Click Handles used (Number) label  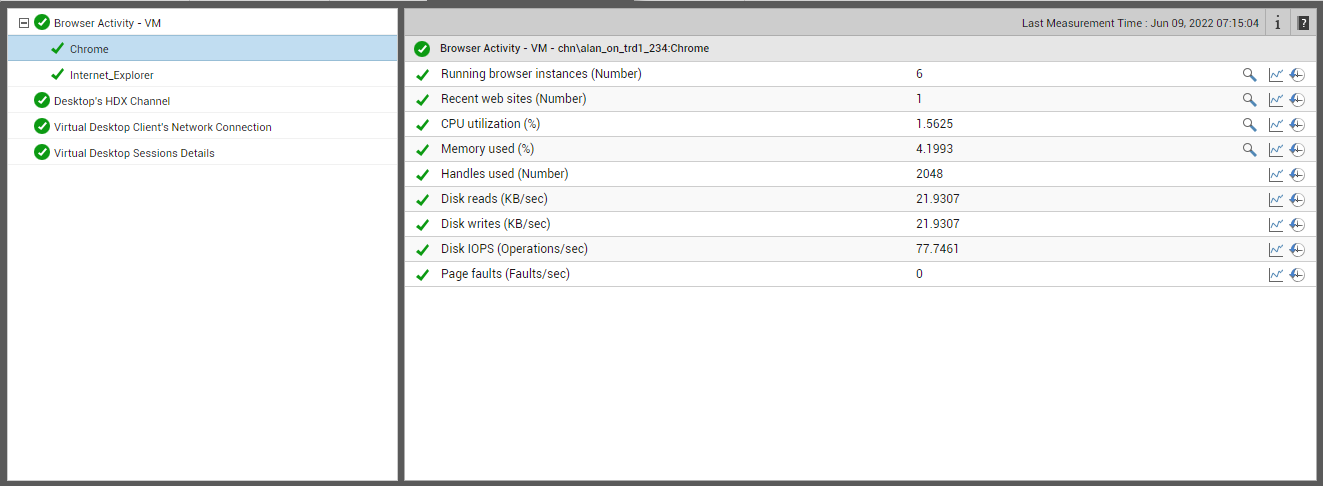click(505, 174)
